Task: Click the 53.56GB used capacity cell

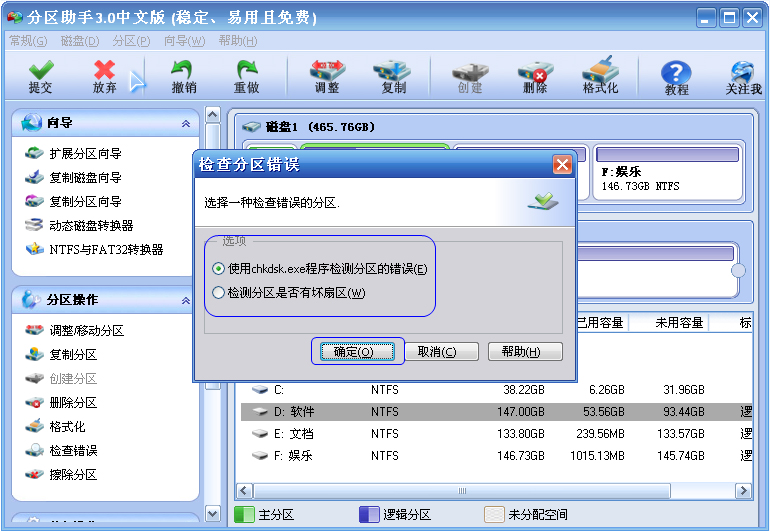Action: pos(604,412)
